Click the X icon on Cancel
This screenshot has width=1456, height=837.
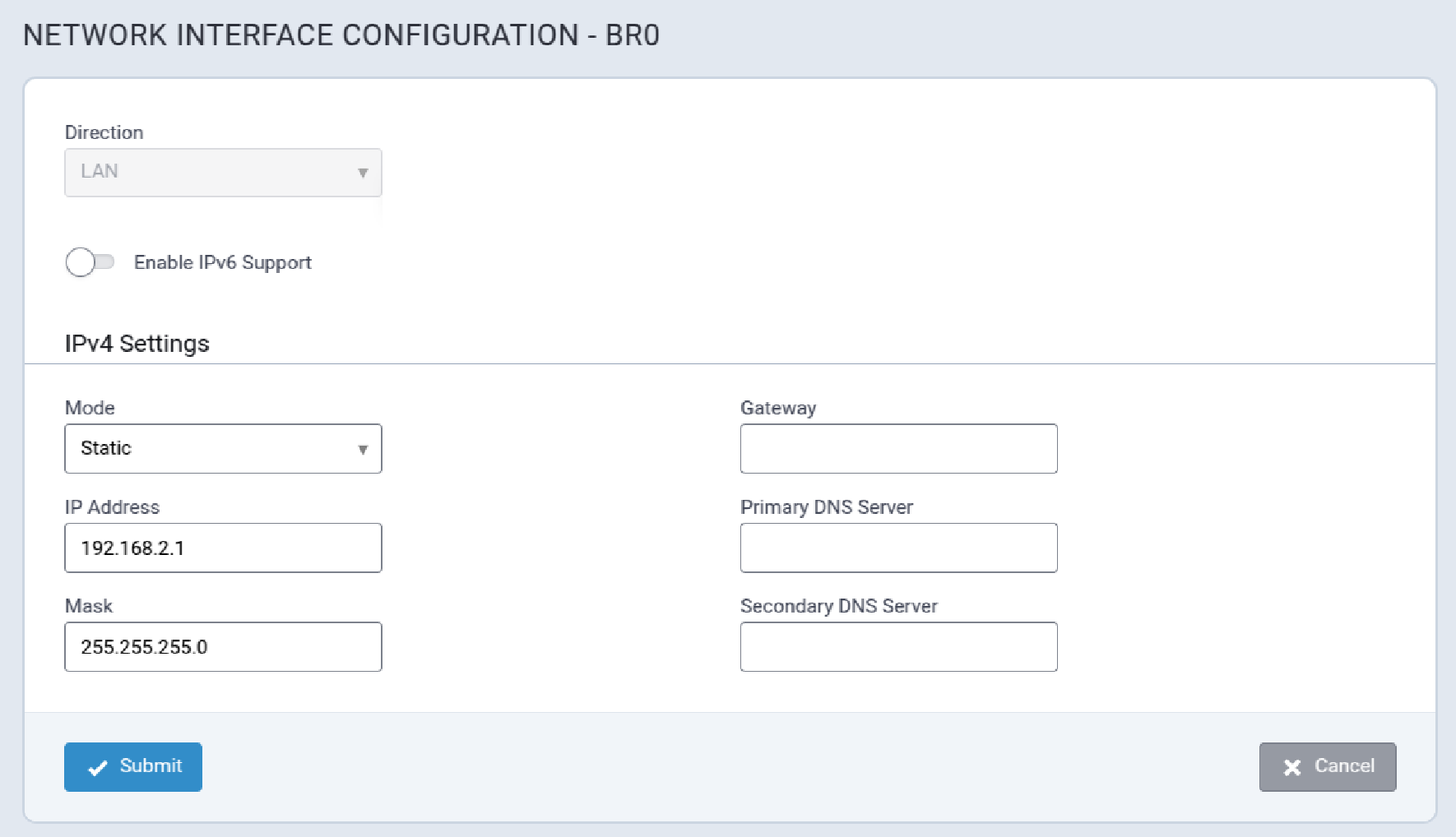point(1292,768)
